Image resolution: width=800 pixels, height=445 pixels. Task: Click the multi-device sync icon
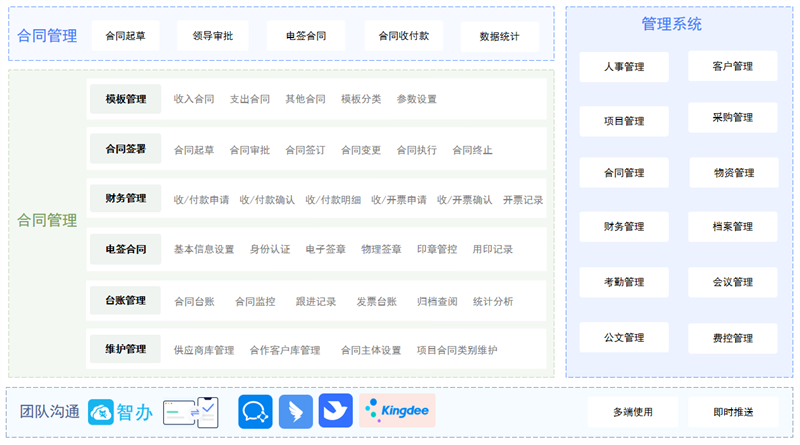(x=191, y=411)
